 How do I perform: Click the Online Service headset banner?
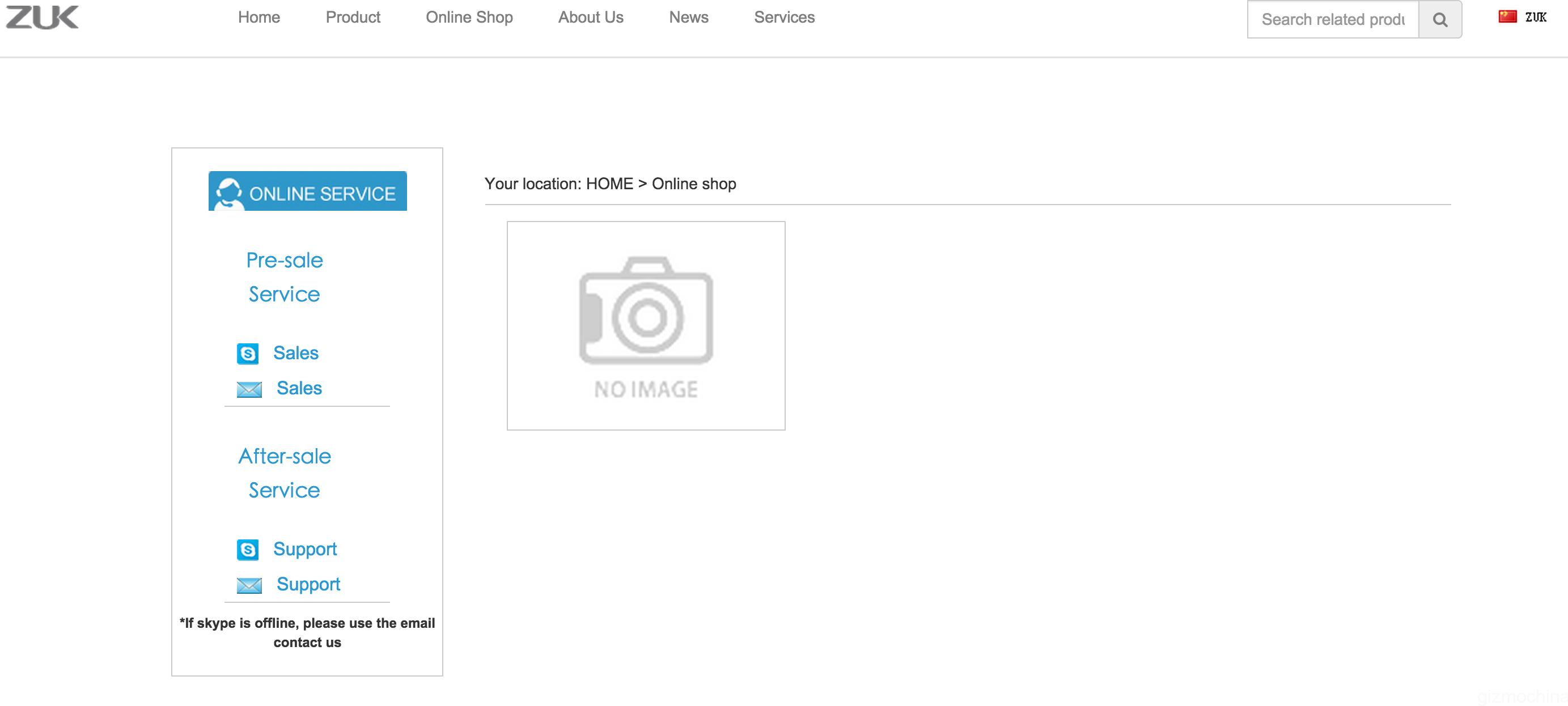coord(307,190)
